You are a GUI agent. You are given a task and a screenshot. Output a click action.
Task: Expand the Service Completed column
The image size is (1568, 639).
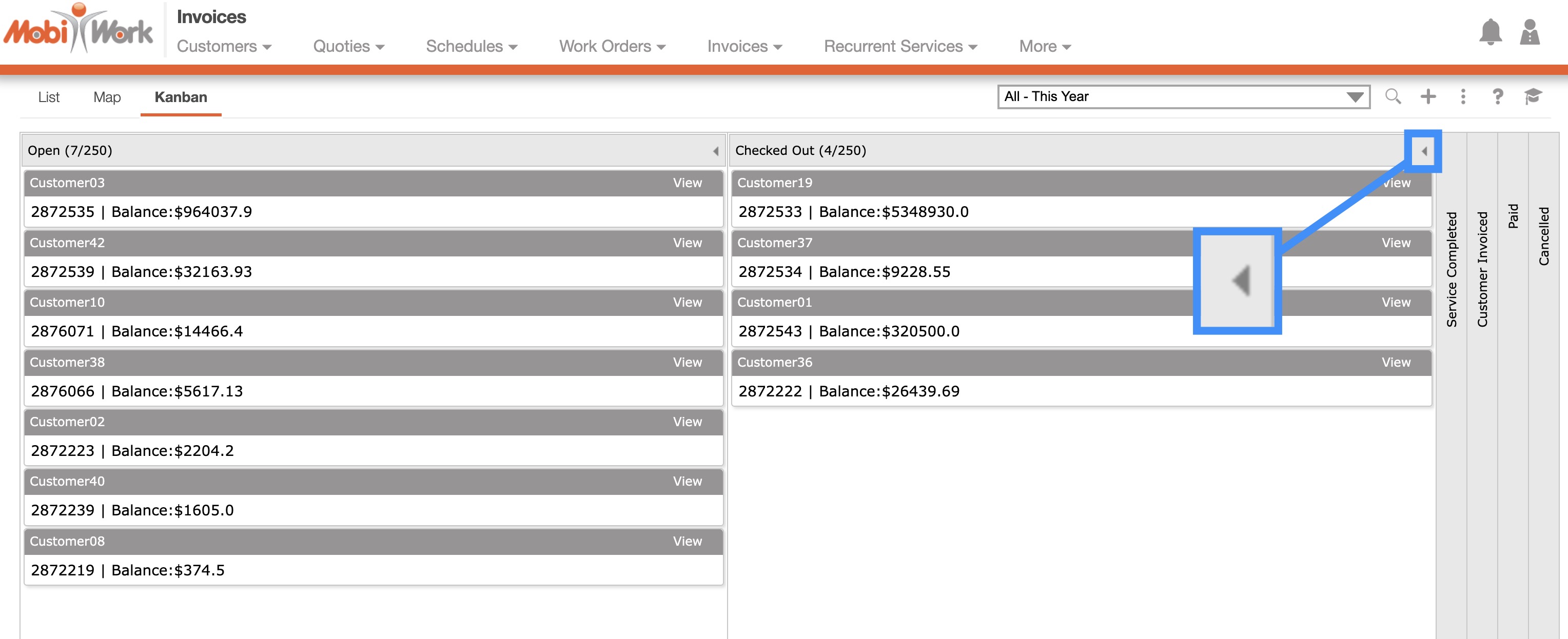1452,269
